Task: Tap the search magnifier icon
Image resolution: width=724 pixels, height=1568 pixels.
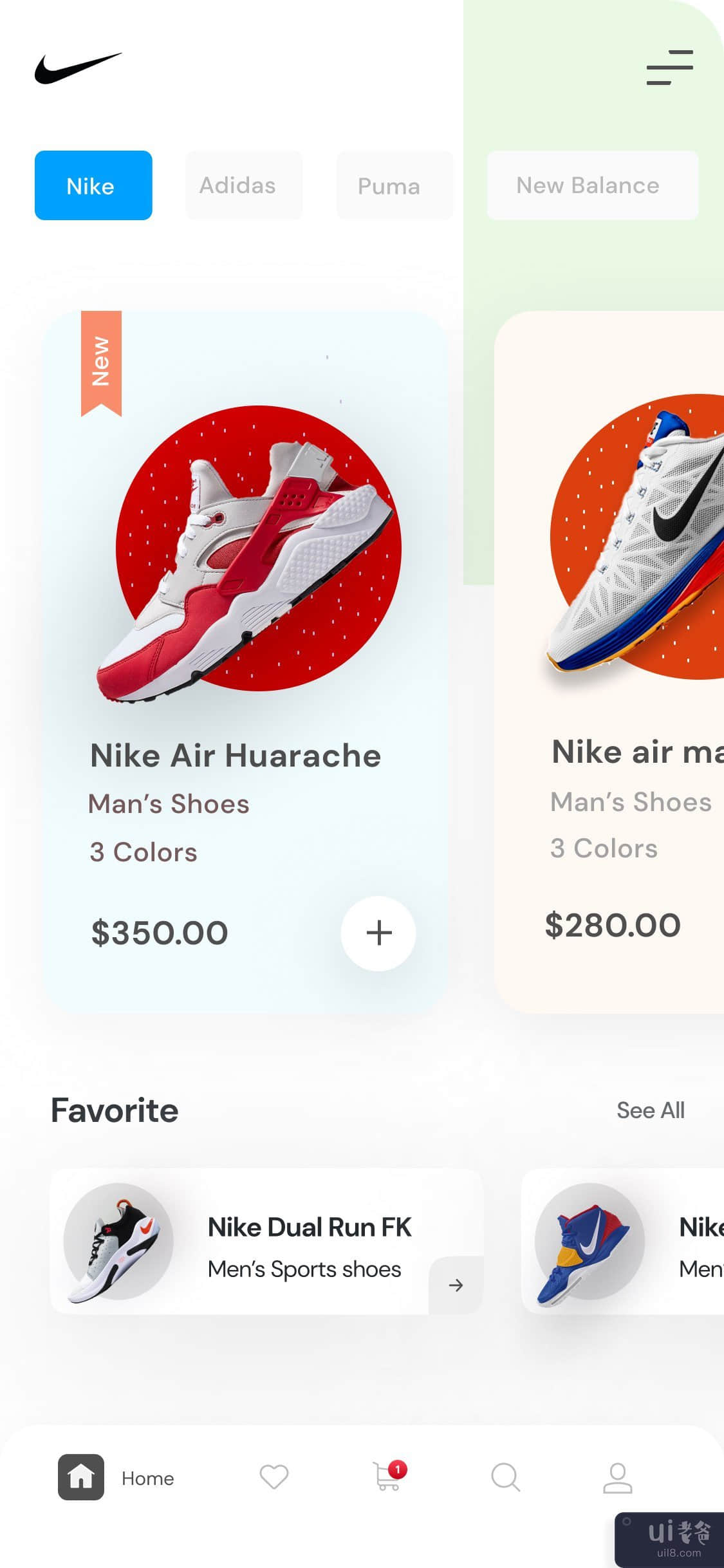Action: click(x=505, y=1477)
